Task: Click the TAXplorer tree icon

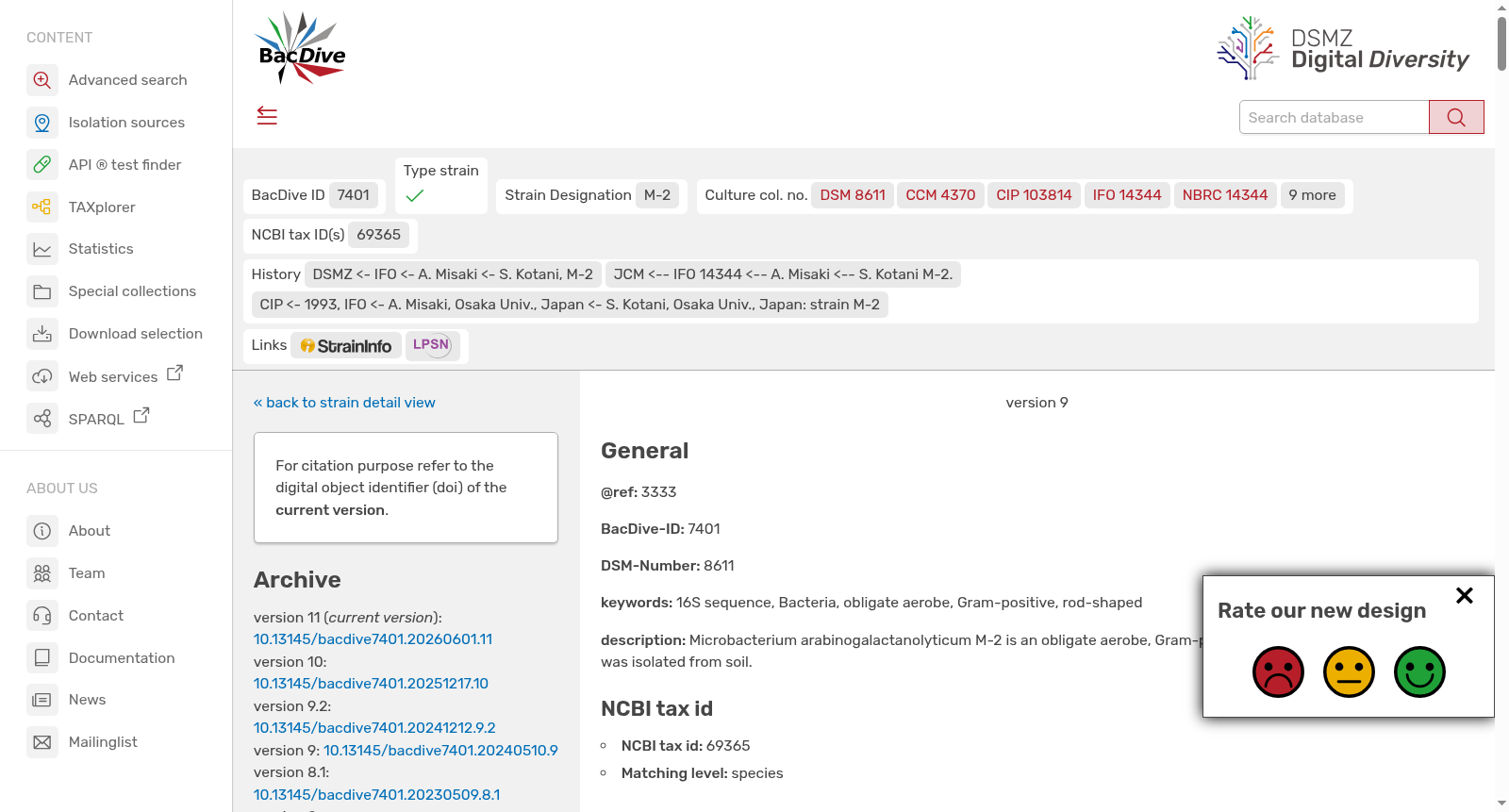Action: [x=42, y=207]
